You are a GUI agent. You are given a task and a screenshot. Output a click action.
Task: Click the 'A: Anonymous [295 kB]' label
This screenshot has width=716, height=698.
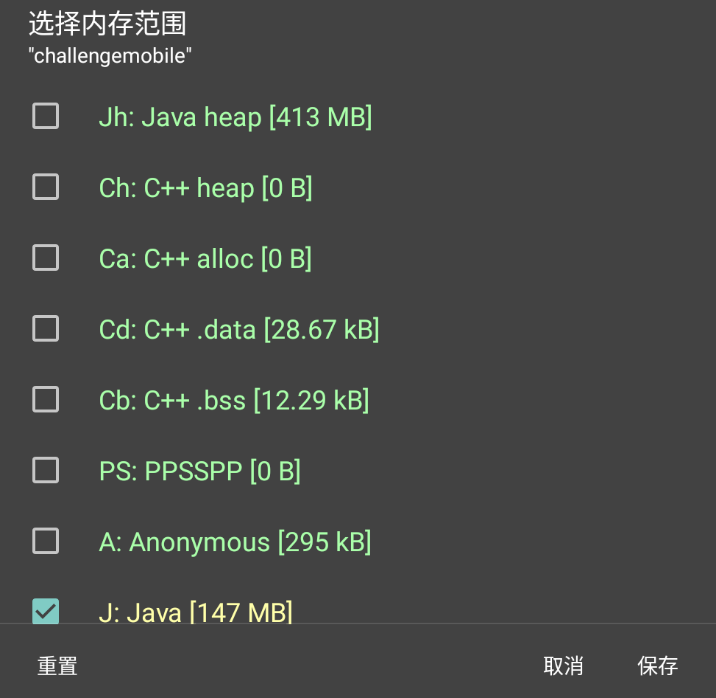235,542
